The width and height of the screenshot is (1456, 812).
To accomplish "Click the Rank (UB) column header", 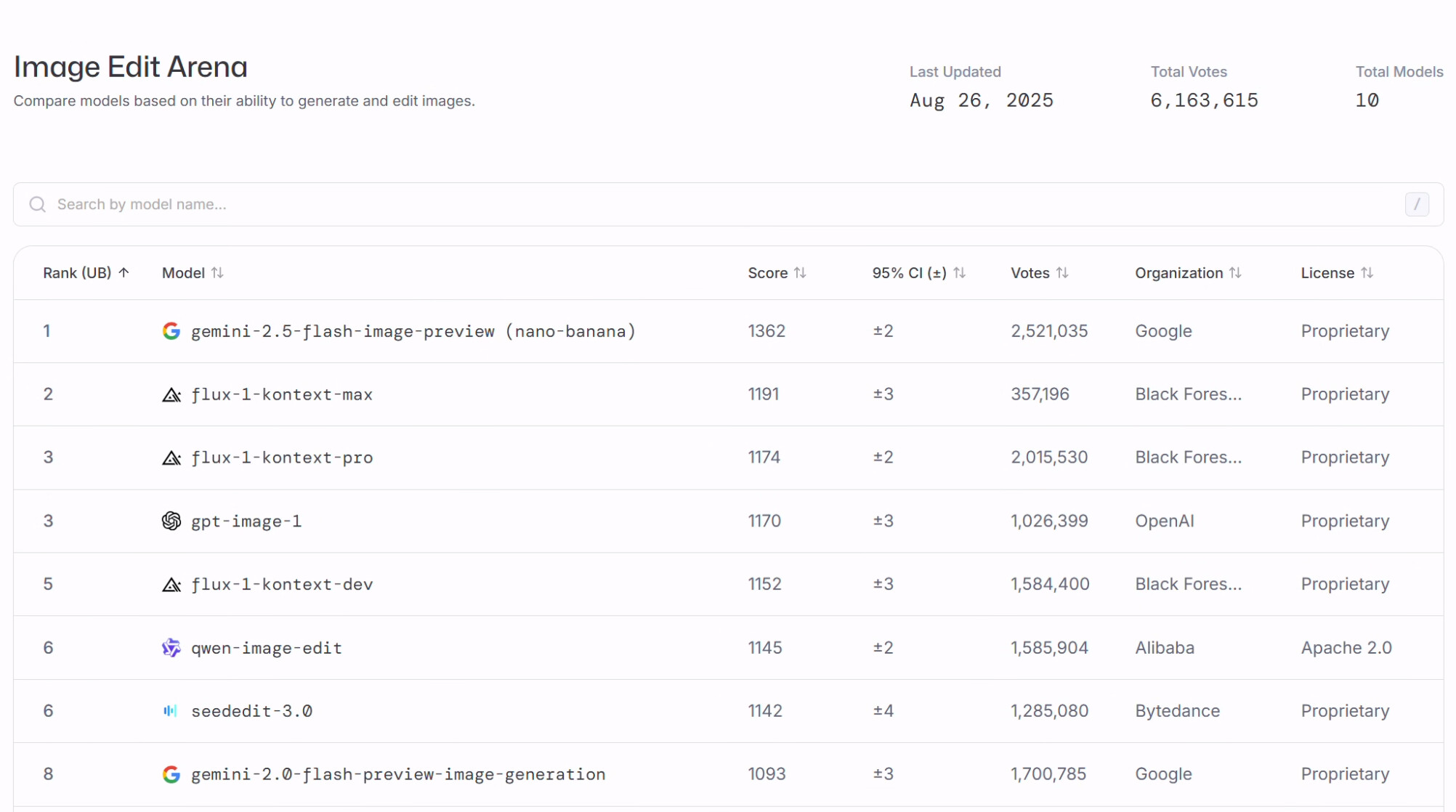I will [77, 272].
